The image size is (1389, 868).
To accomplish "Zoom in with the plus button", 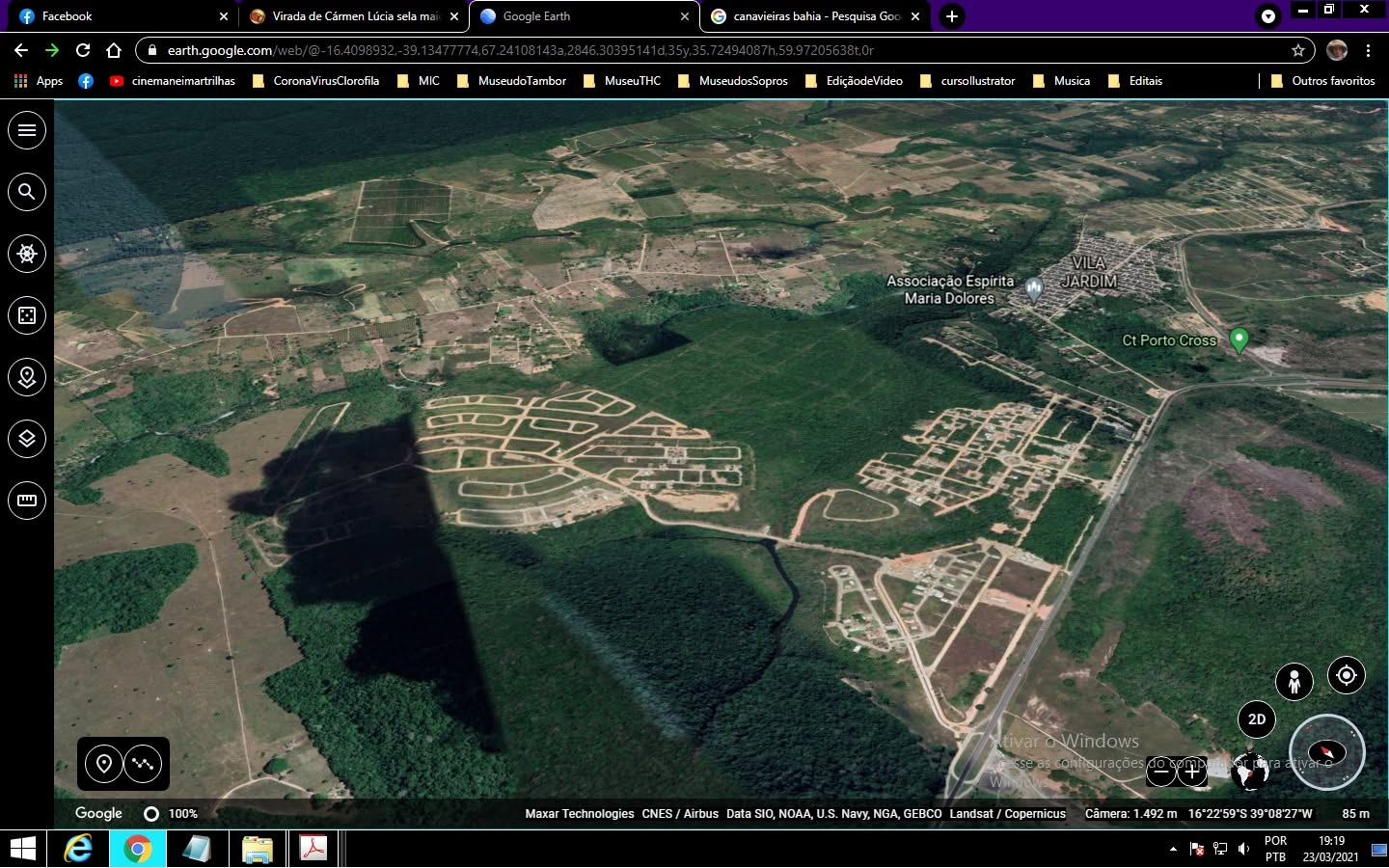I will pos(1192,772).
